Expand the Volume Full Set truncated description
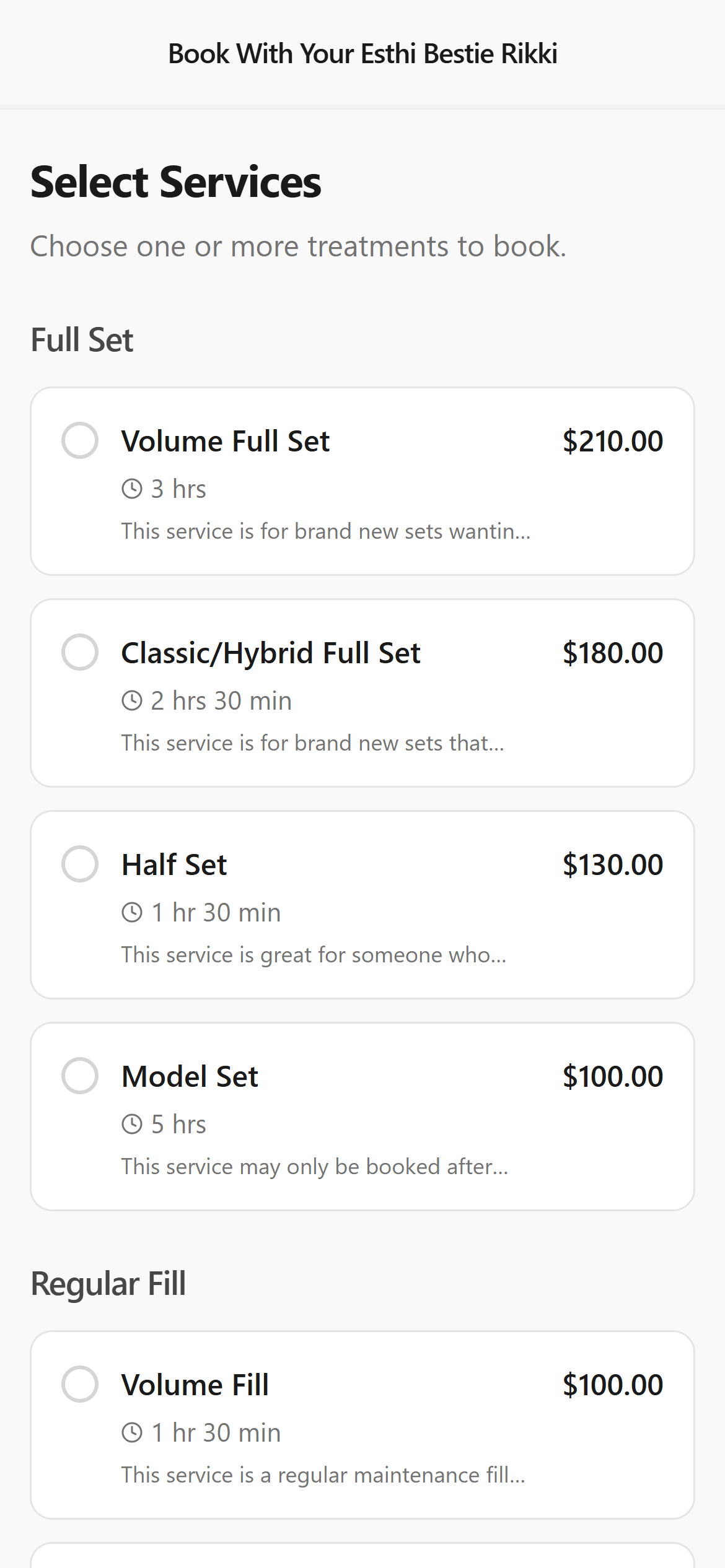 tap(326, 531)
